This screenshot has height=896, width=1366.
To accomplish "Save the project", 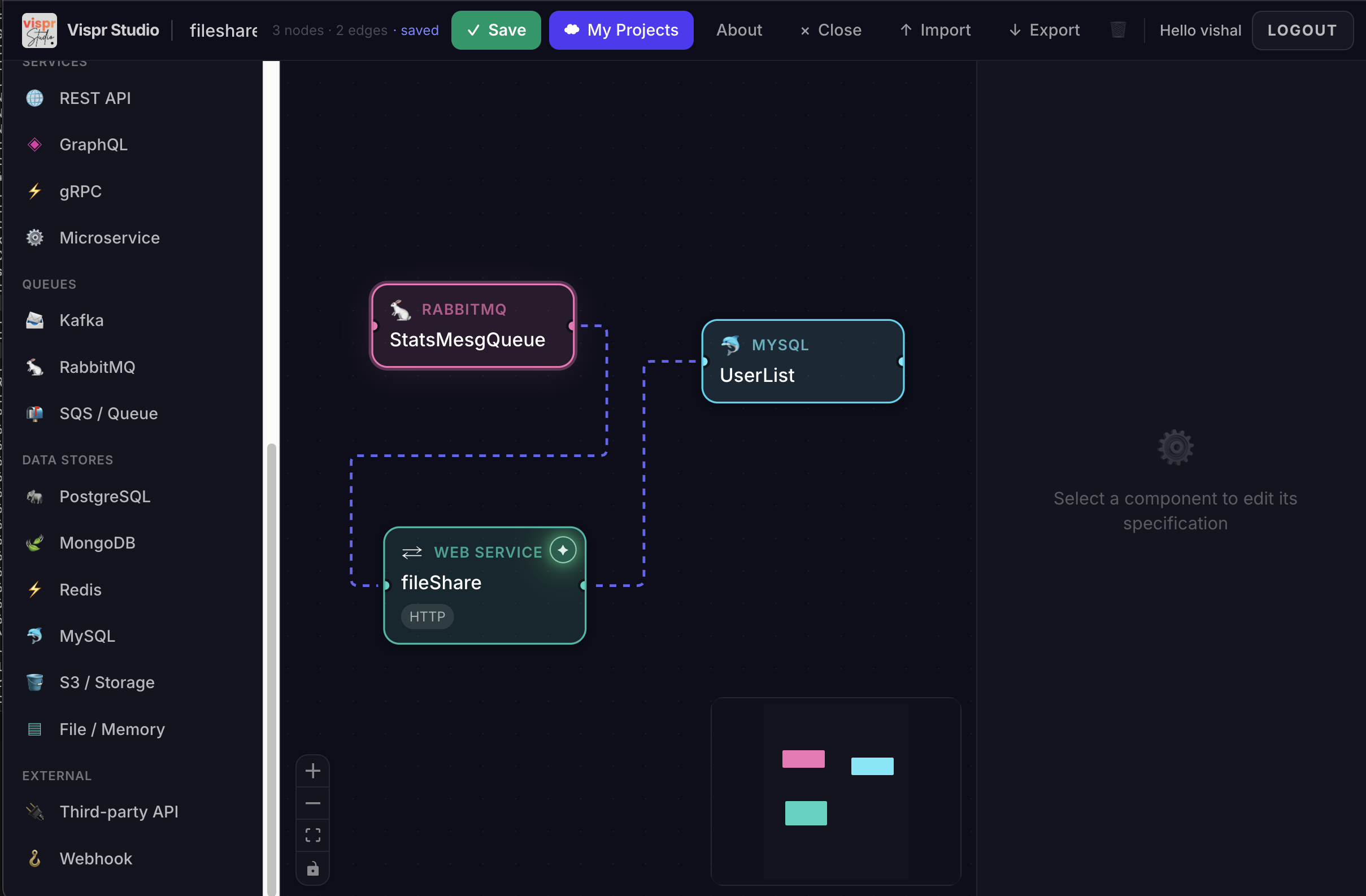I will [496, 30].
